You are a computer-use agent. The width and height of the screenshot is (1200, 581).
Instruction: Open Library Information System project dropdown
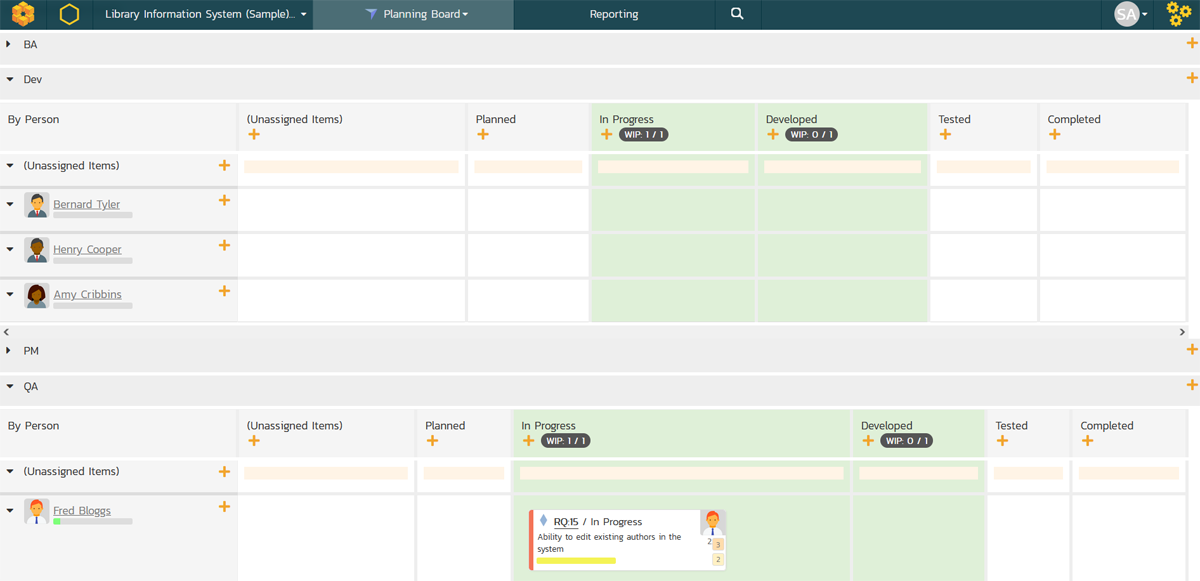[x=207, y=14]
